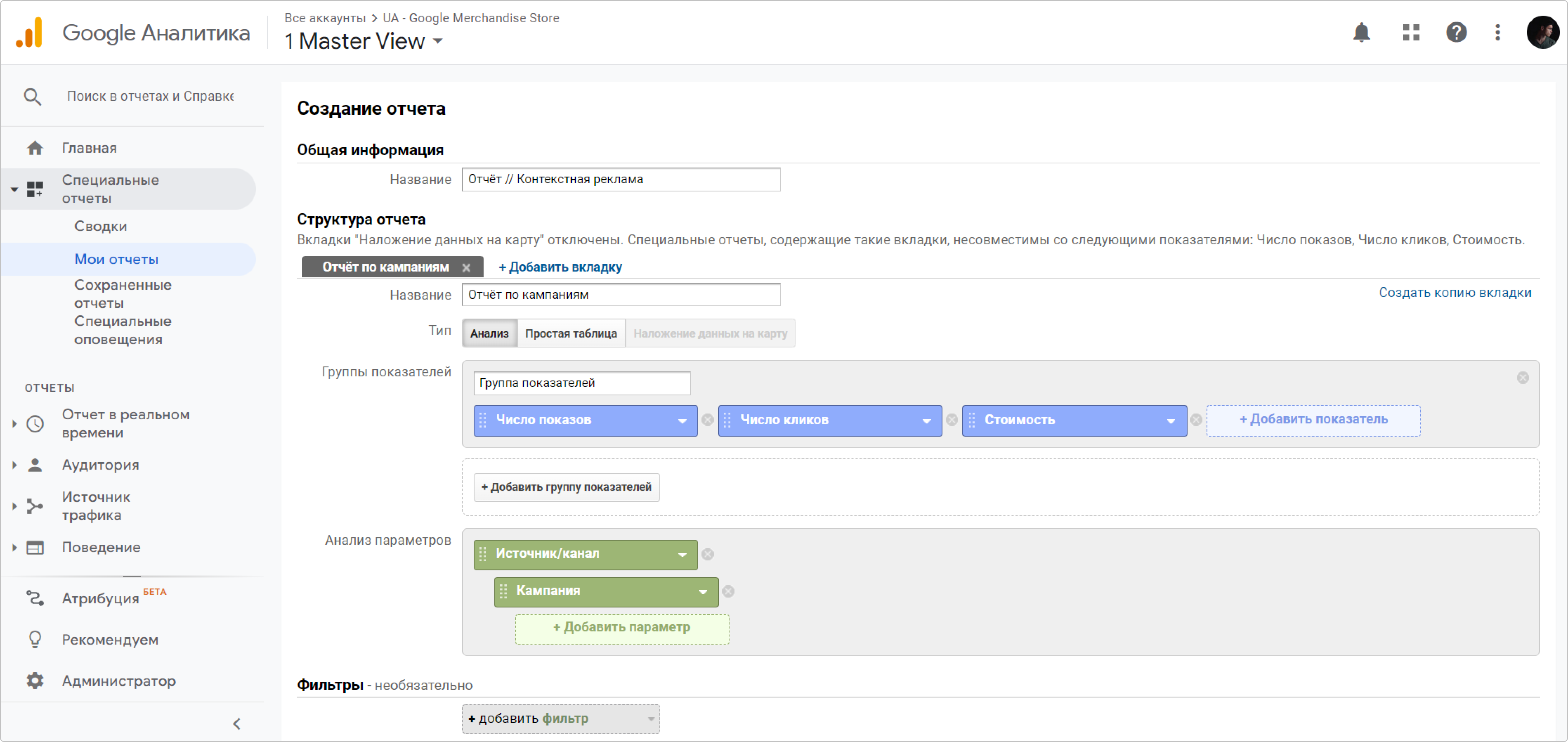Select the Анализ report type
The image size is (1568, 742).
point(489,333)
